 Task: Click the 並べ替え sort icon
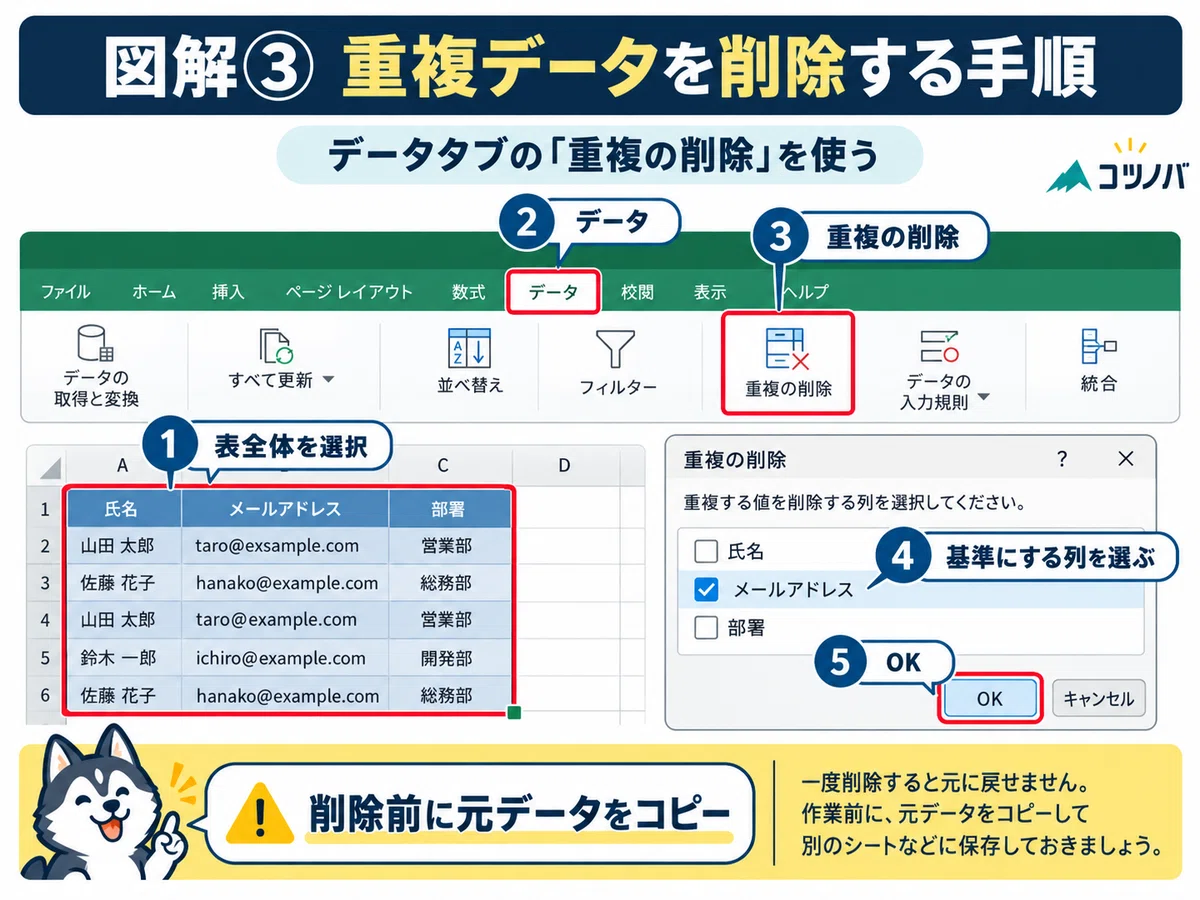[x=468, y=347]
